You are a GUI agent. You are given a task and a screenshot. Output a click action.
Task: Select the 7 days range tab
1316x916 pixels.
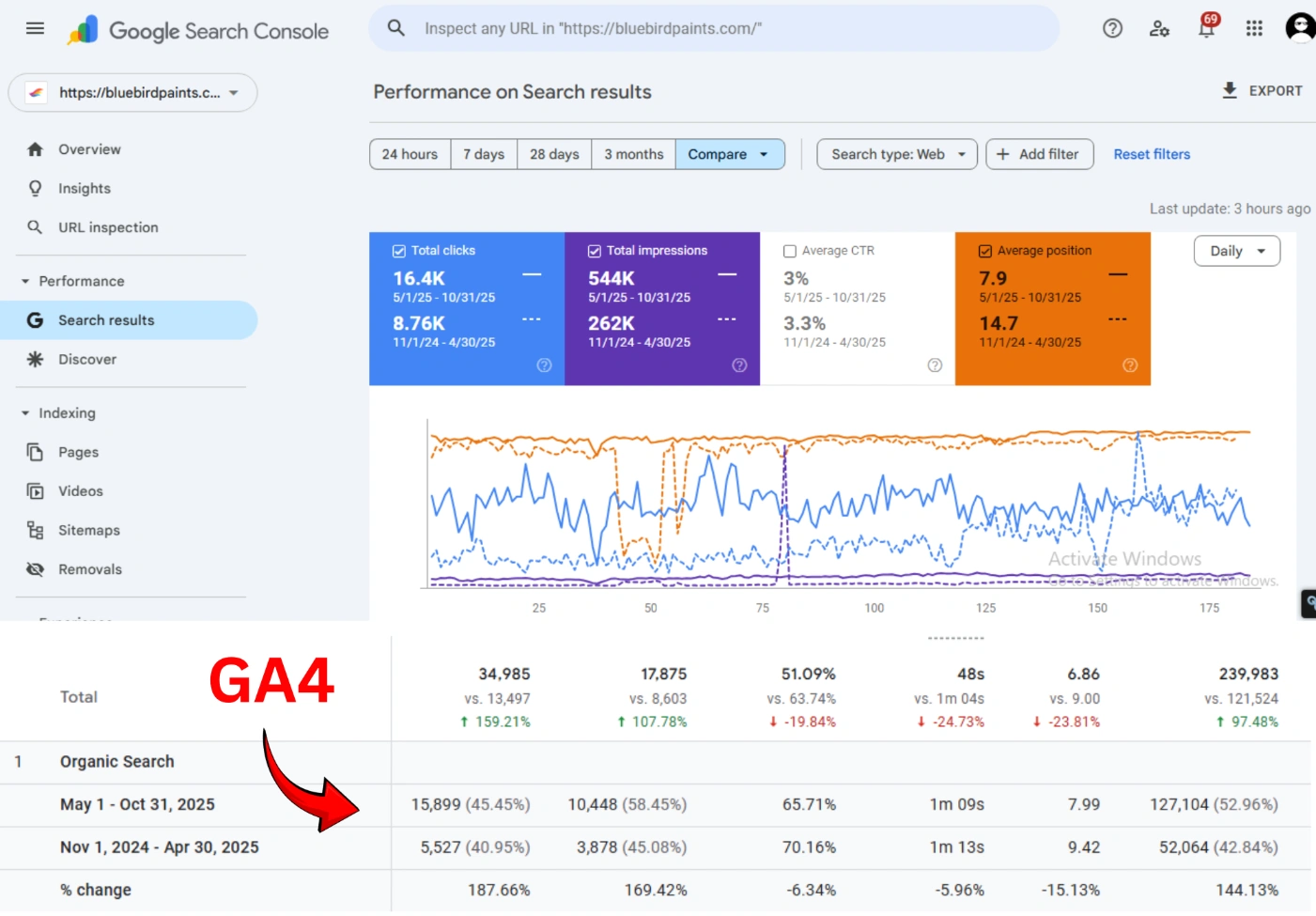[x=484, y=154]
